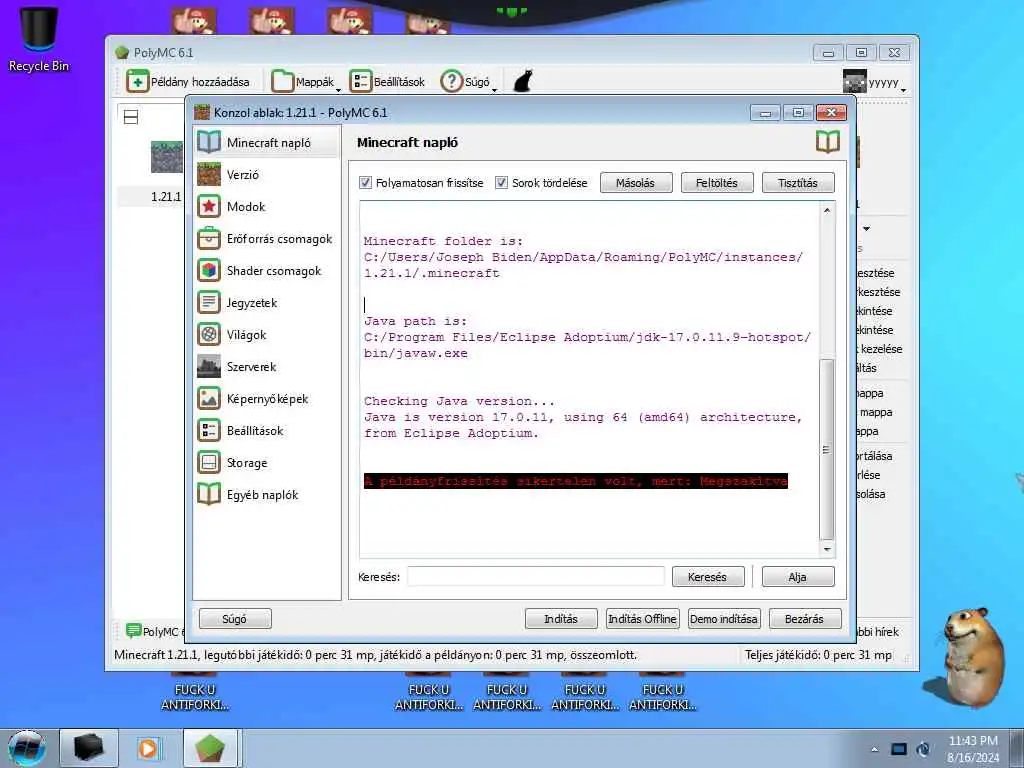Click the Tisztítás button
The image size is (1024, 768).
pos(798,183)
